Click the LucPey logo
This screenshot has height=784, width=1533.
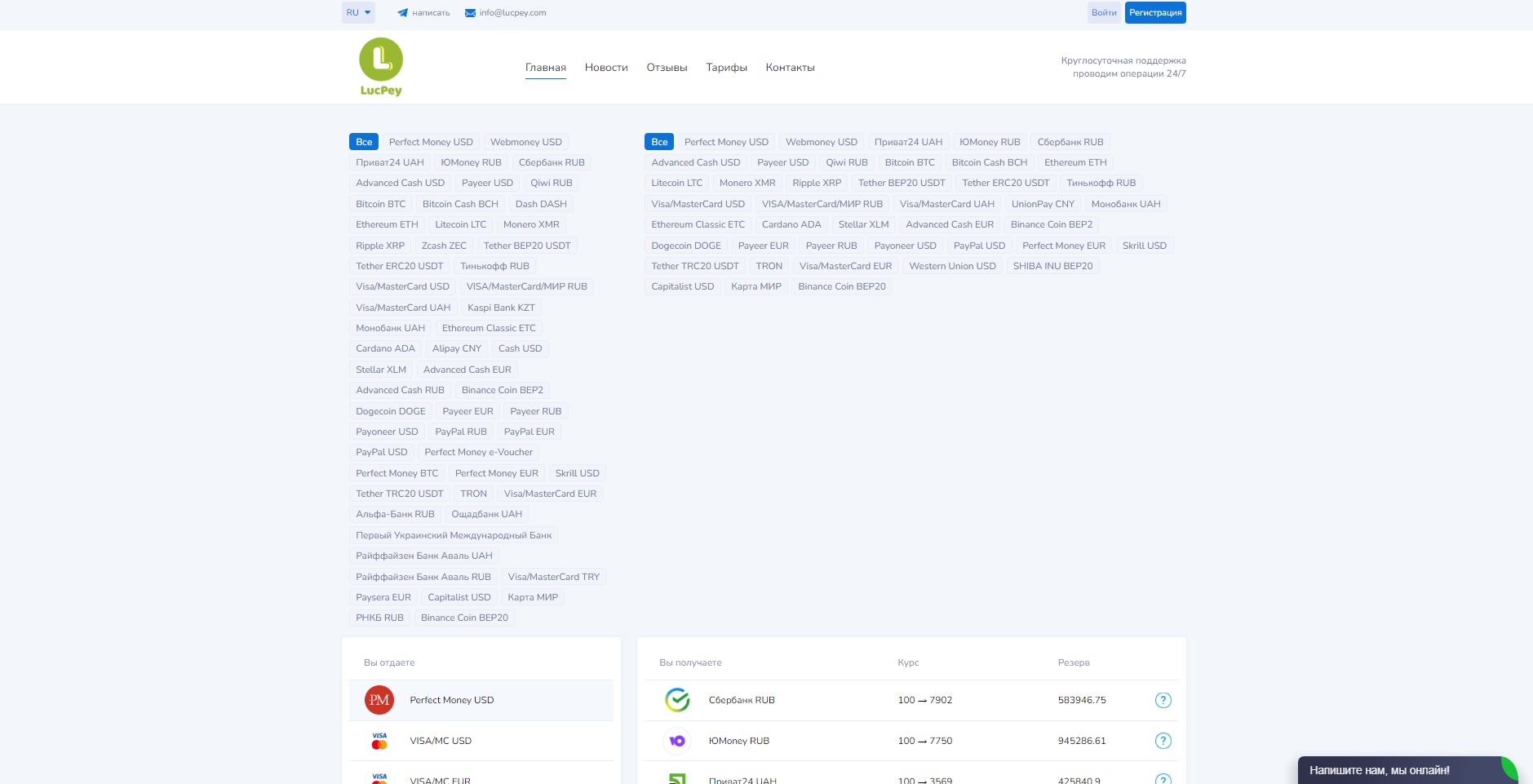pos(381,67)
